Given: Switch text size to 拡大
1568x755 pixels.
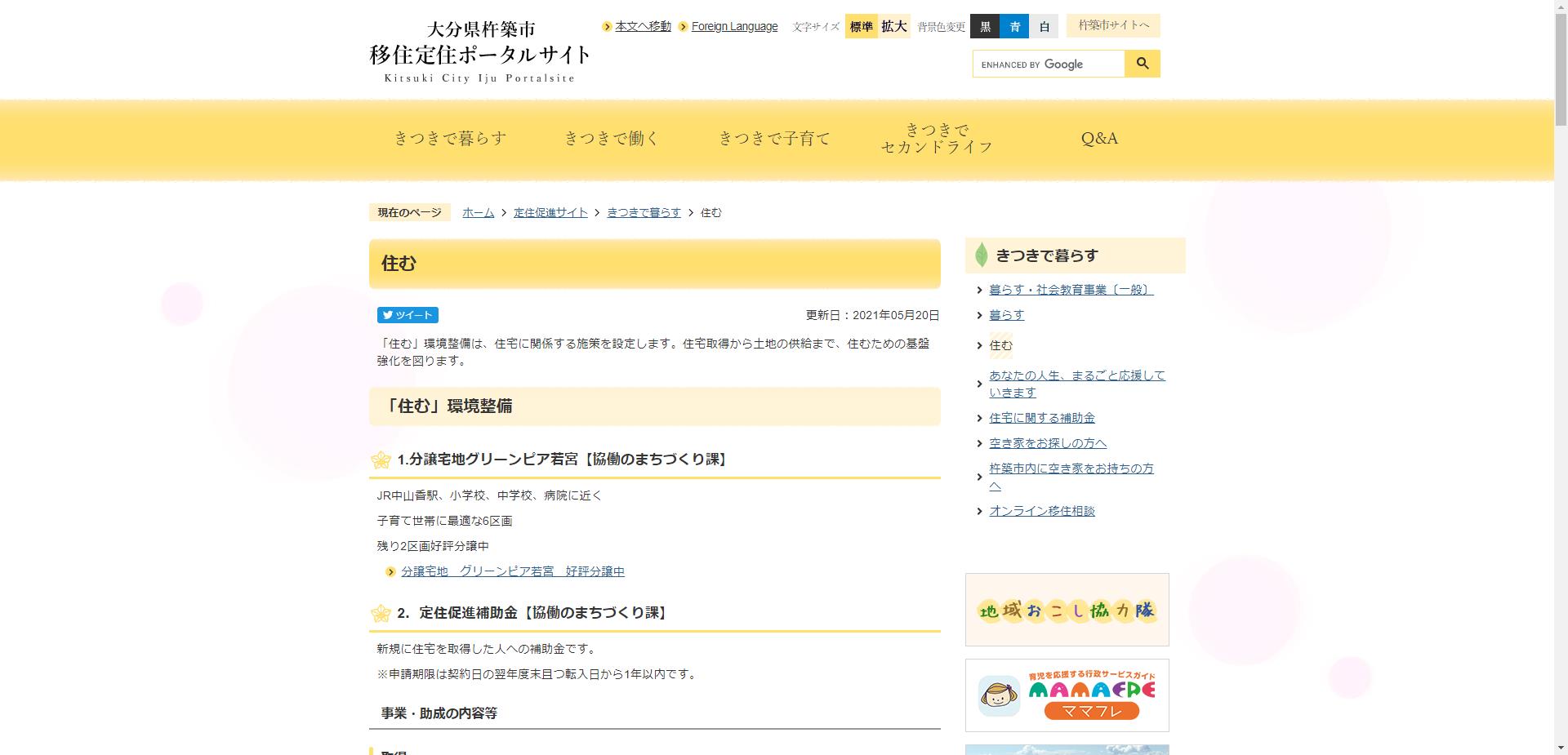Looking at the screenshot, I should pyautogui.click(x=893, y=26).
